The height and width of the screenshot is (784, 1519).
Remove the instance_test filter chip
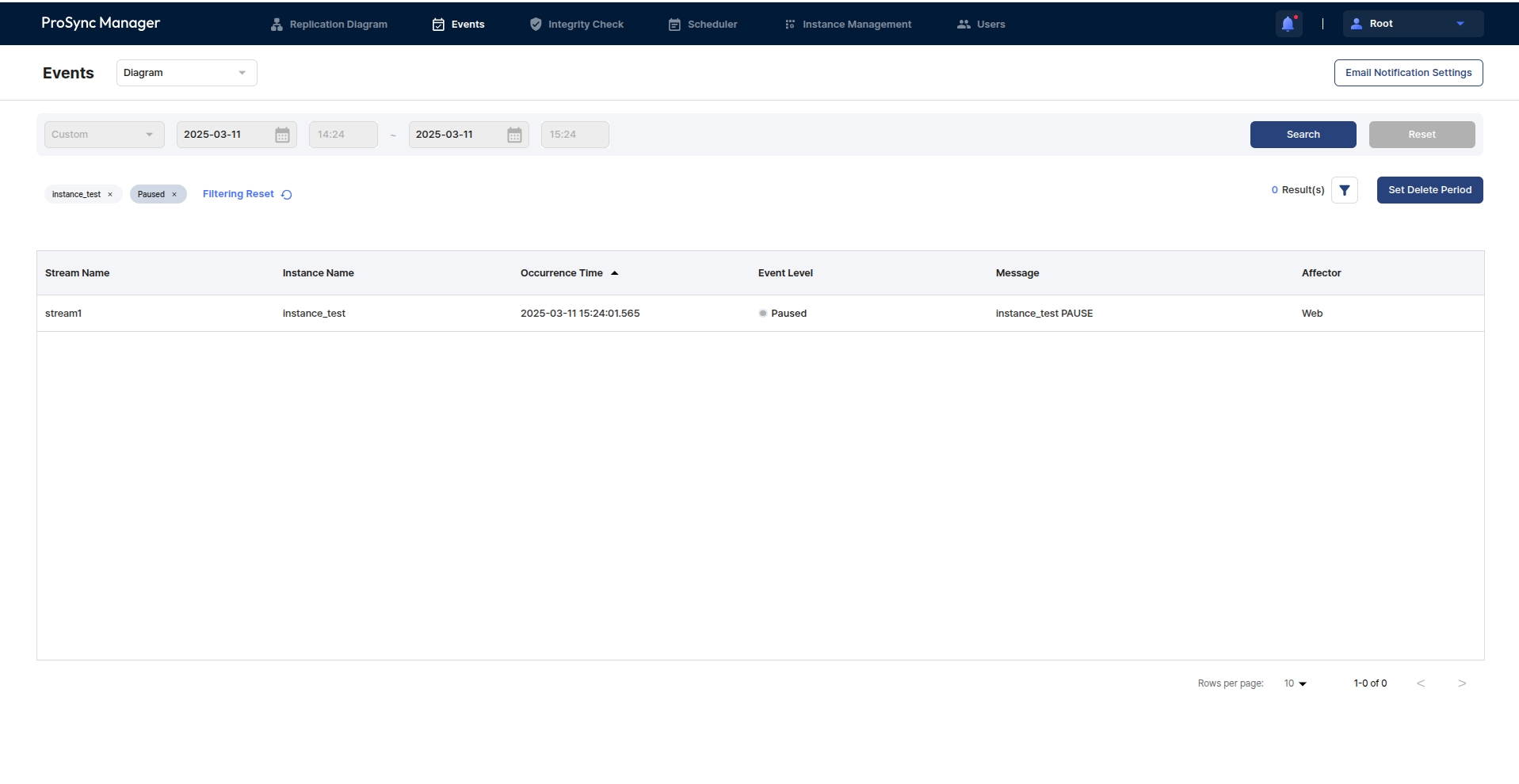pos(110,195)
